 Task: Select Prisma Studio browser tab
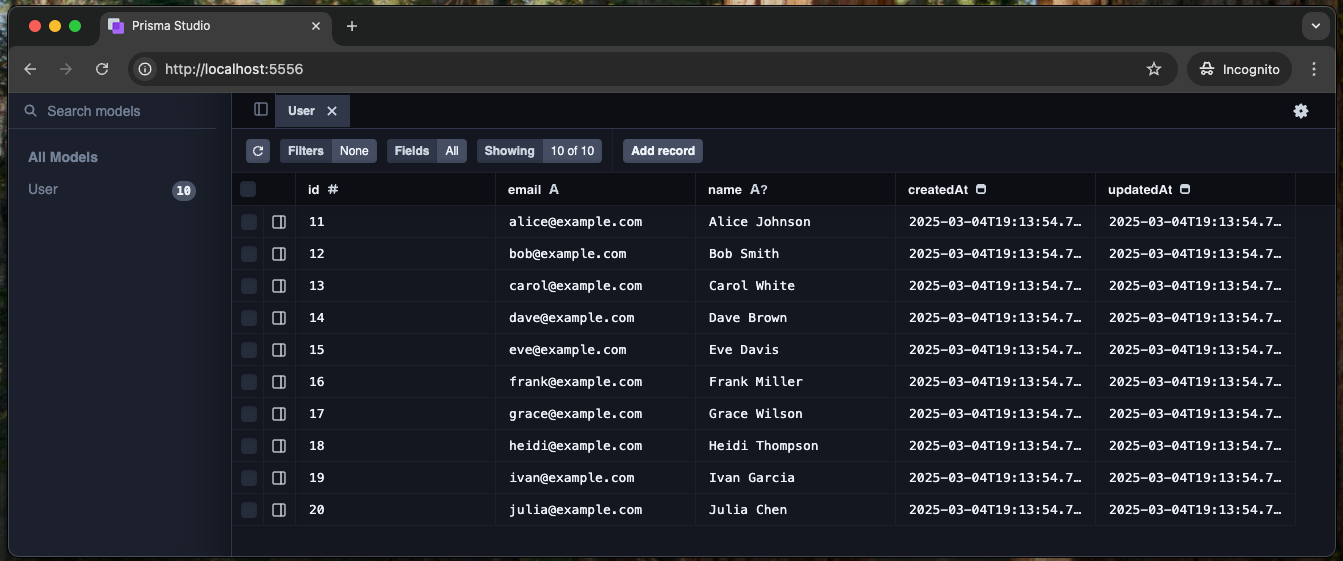(x=218, y=26)
